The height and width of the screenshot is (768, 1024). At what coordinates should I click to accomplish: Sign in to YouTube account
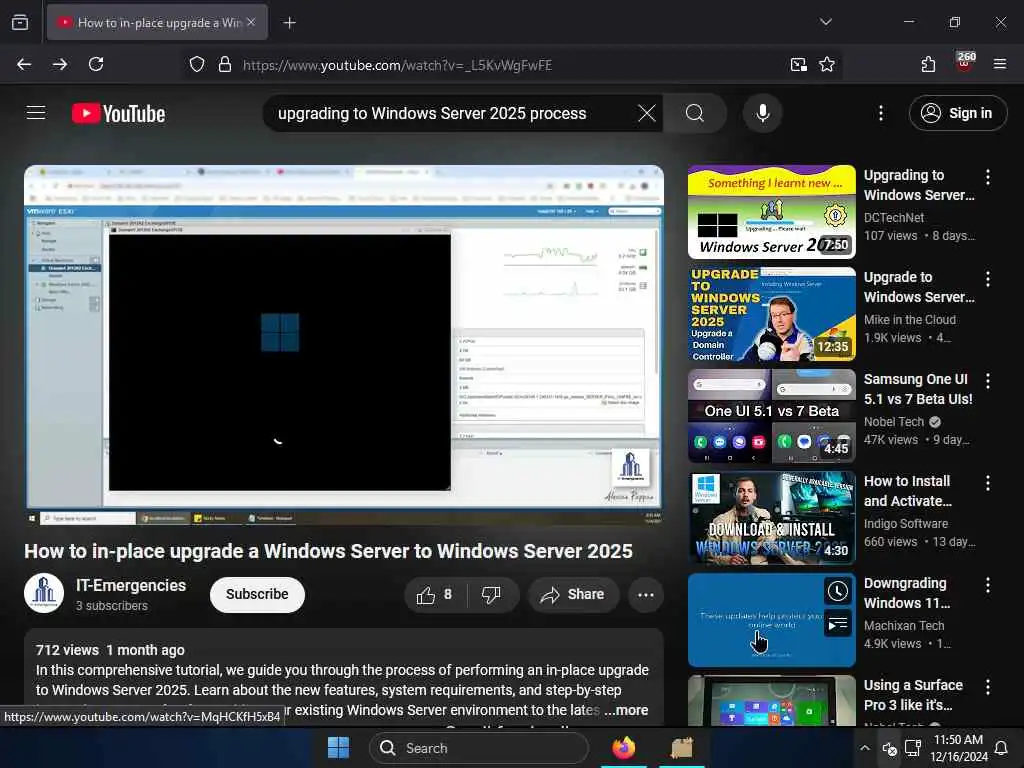pyautogui.click(x=957, y=113)
